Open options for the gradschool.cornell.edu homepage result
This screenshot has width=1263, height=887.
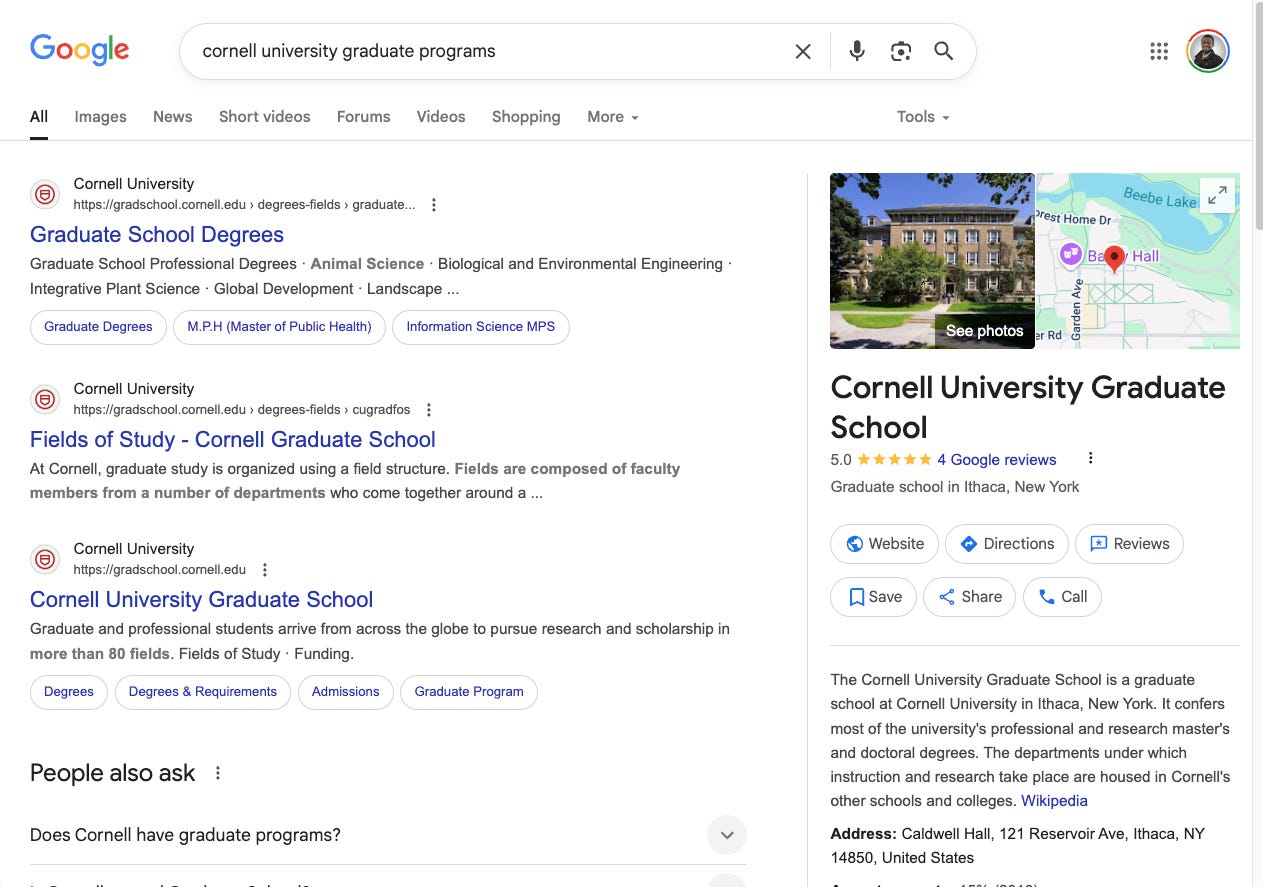point(265,570)
